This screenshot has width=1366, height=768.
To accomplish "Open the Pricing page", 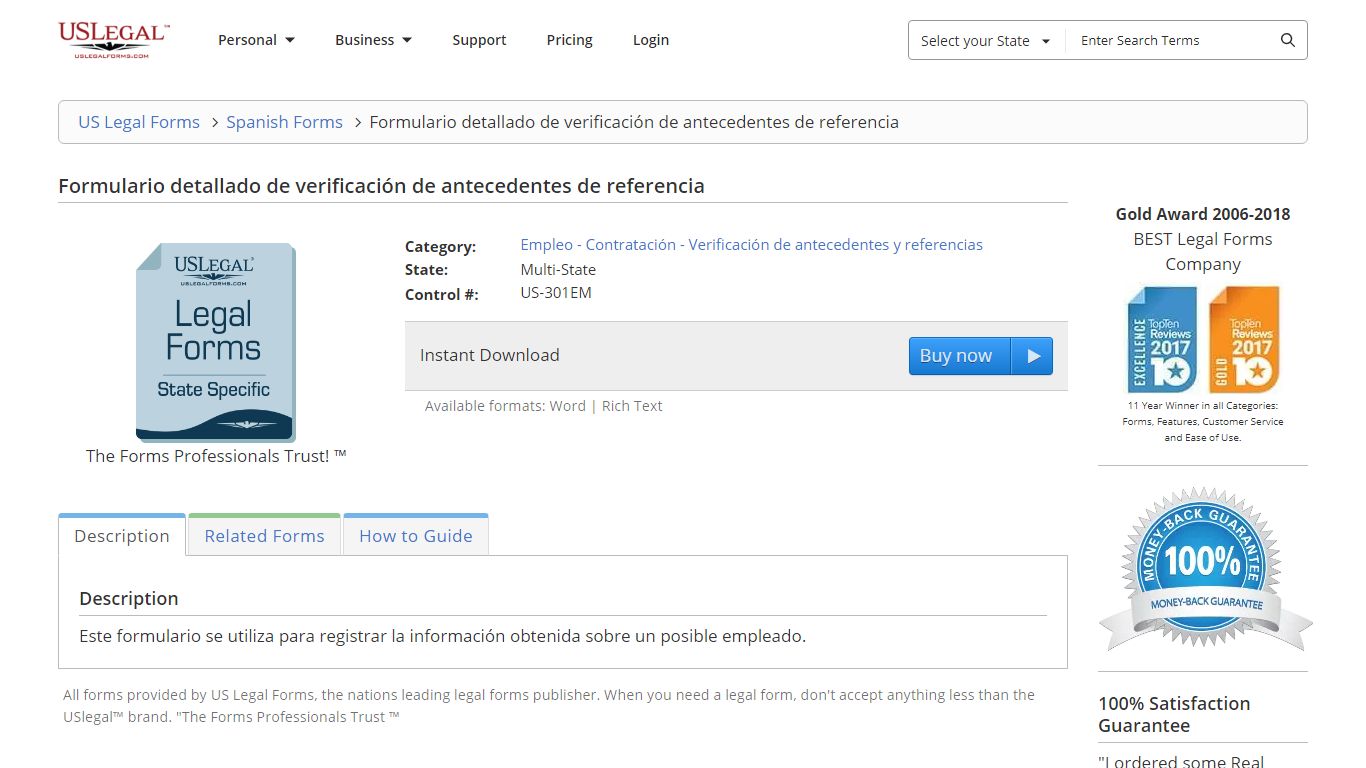I will coord(569,40).
